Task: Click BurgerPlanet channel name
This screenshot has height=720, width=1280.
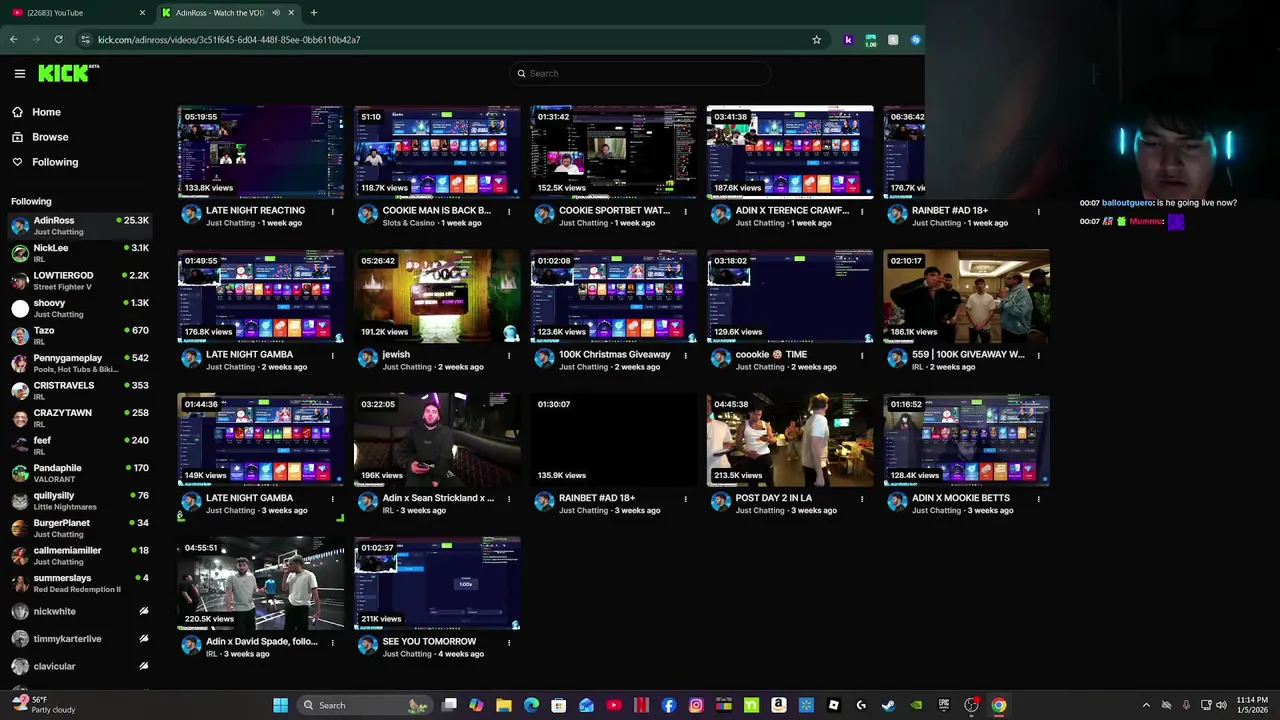Action: (x=61, y=523)
